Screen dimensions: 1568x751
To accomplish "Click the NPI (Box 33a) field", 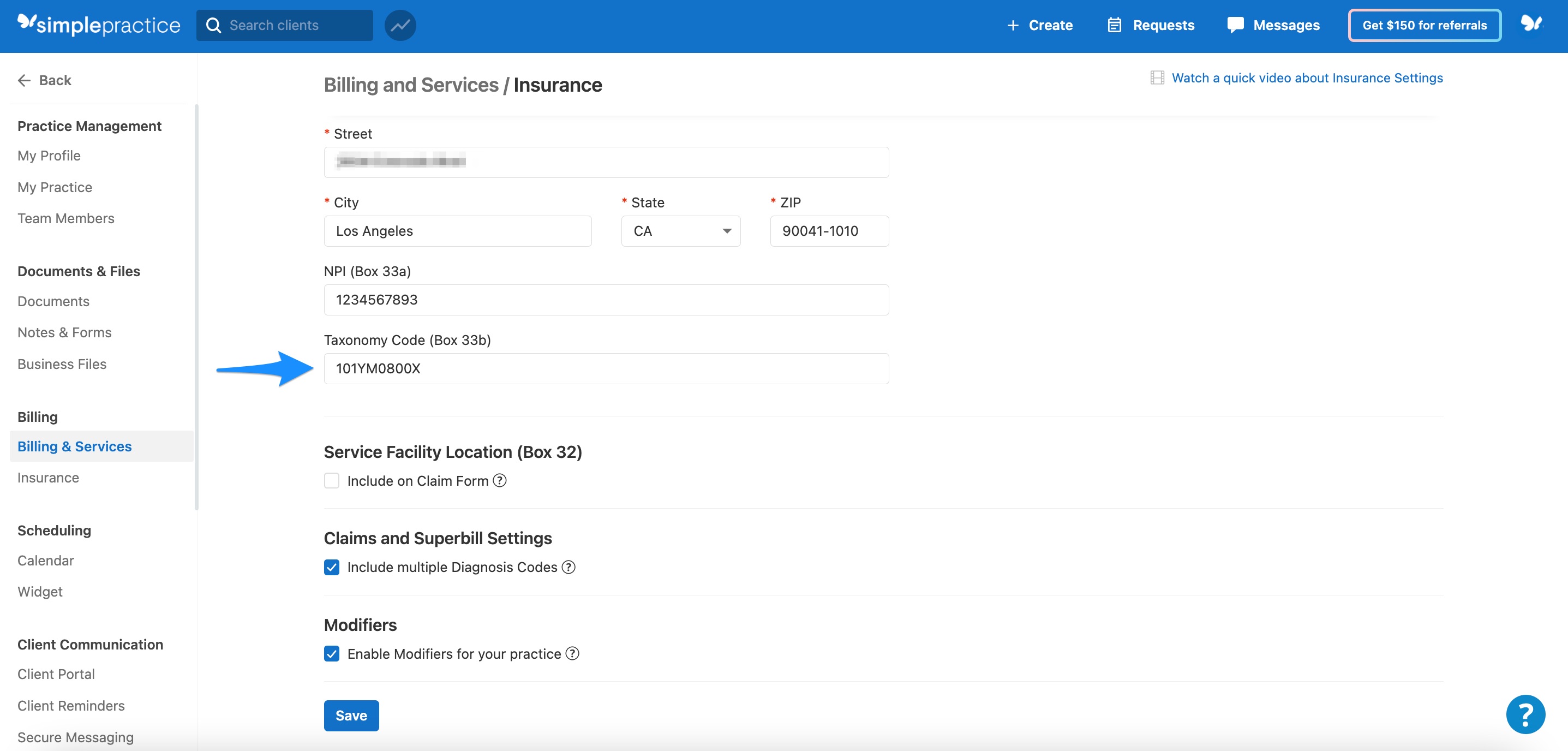I will 606,300.
